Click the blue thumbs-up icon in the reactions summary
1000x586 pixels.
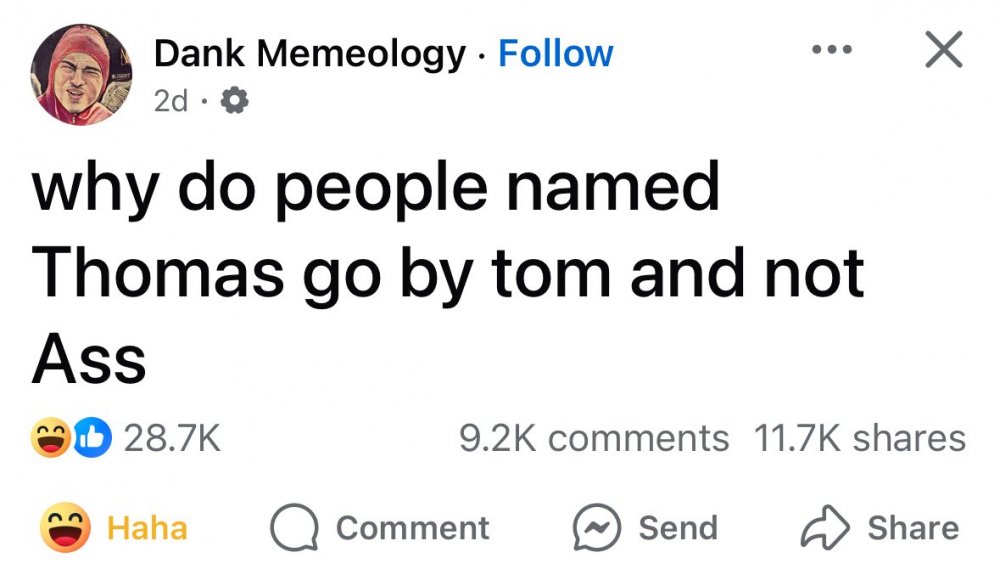pos(91,438)
